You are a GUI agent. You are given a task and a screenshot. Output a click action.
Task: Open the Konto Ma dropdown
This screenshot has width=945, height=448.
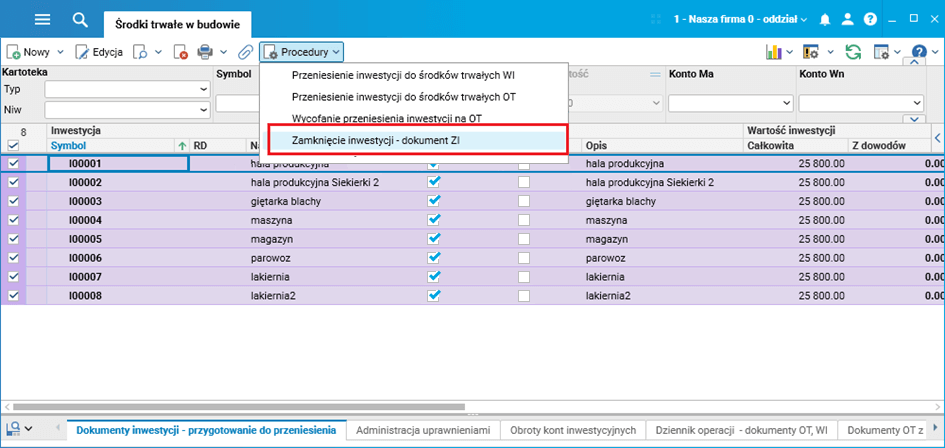tap(730, 103)
